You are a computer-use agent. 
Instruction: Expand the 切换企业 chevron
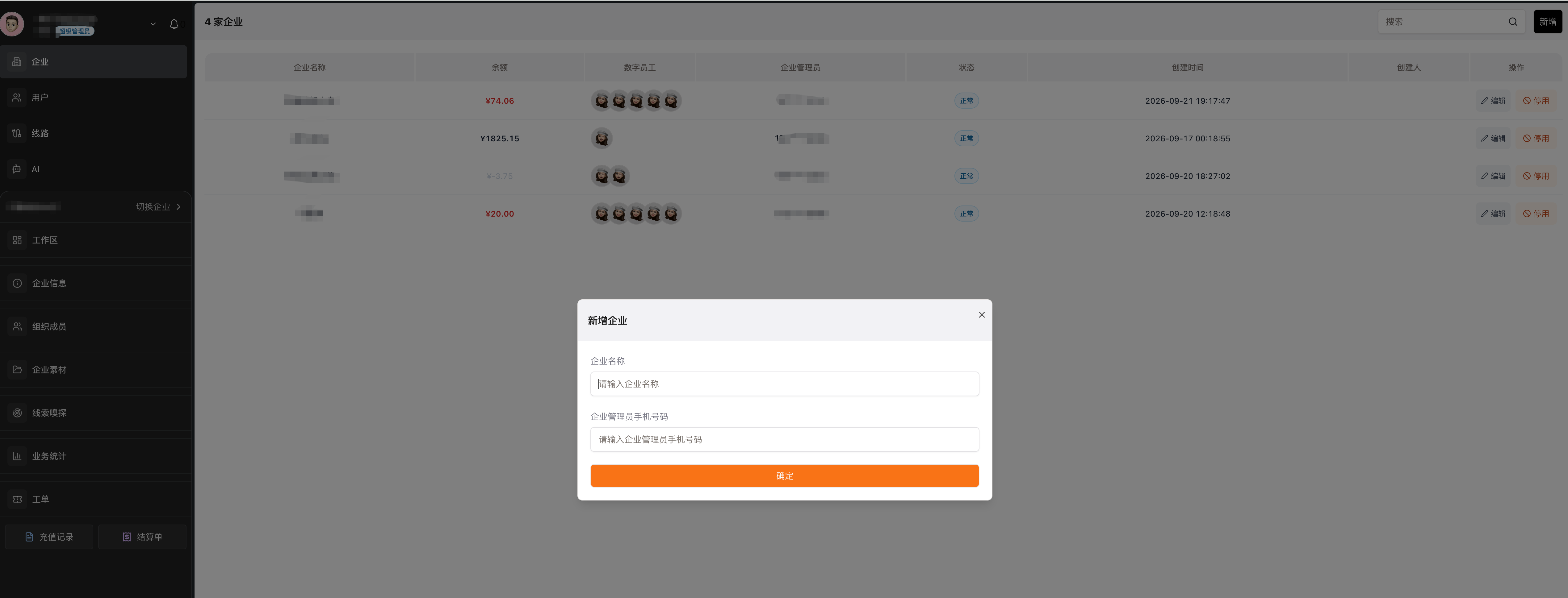(x=178, y=207)
